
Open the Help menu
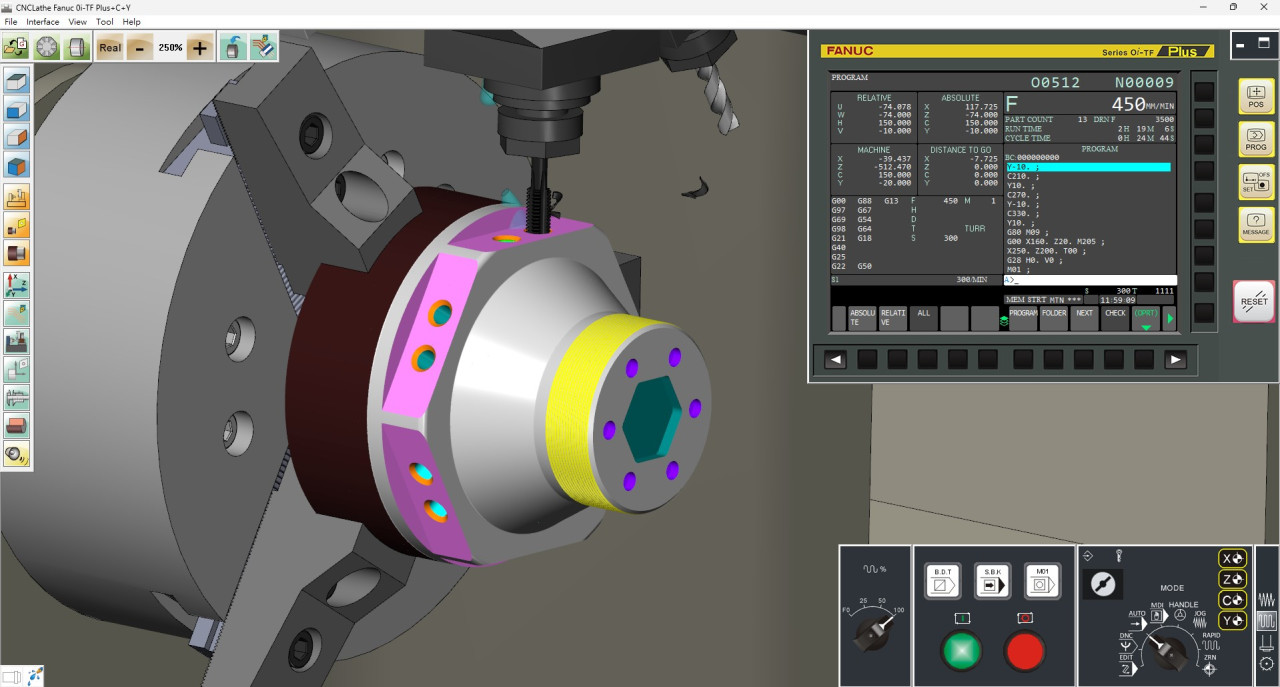click(131, 21)
